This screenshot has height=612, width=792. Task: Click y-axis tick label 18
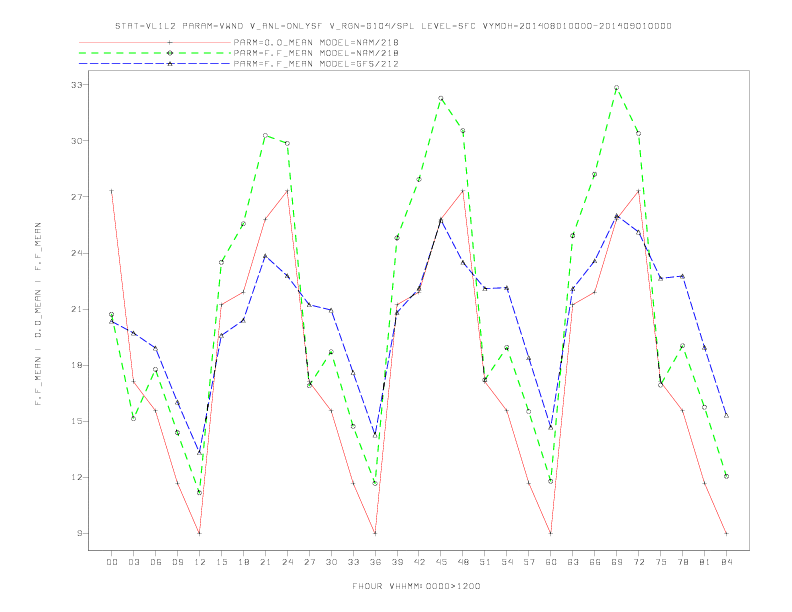coord(76,365)
